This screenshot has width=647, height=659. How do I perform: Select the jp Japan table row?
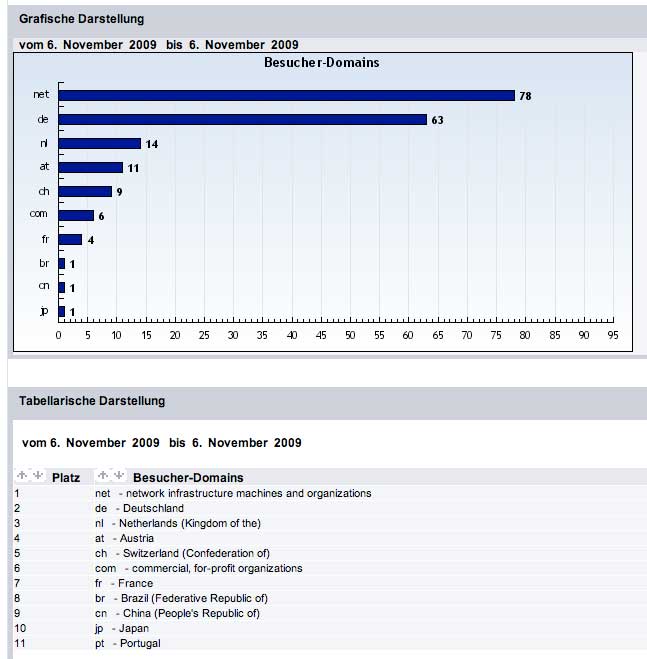[121, 628]
